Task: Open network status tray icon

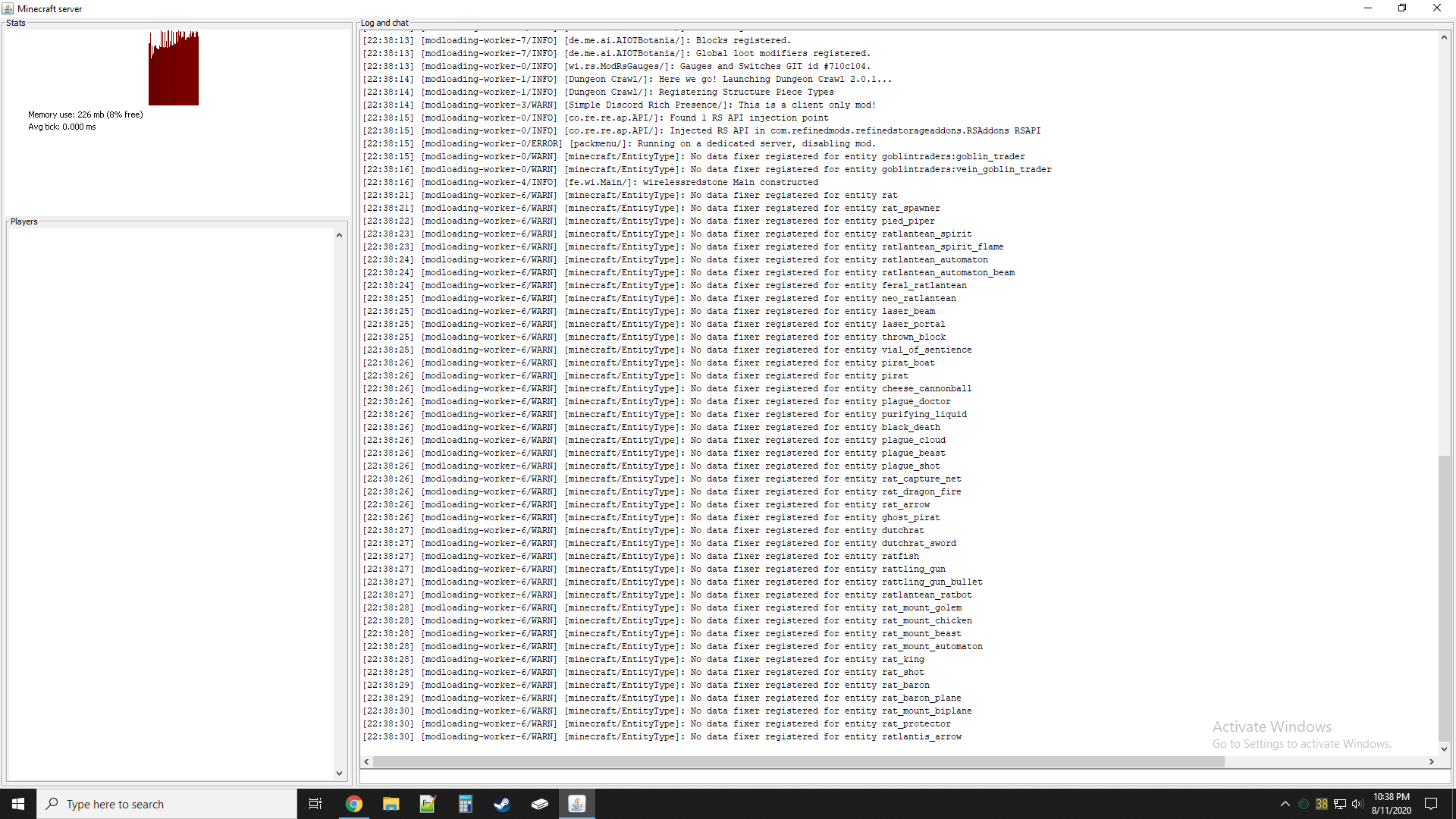Action: point(1340,804)
